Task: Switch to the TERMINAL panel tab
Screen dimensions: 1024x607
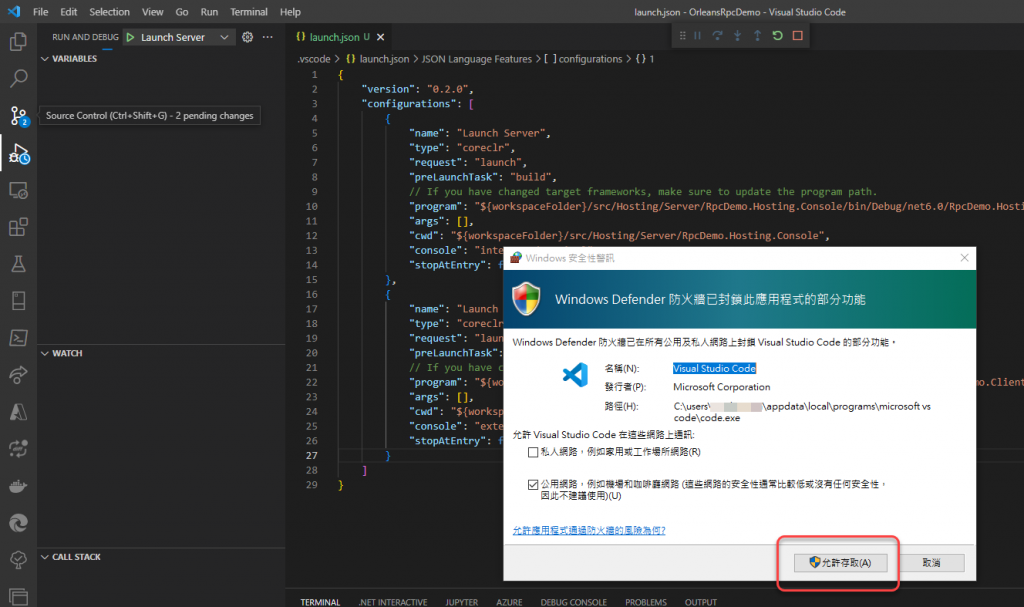Action: [320, 602]
